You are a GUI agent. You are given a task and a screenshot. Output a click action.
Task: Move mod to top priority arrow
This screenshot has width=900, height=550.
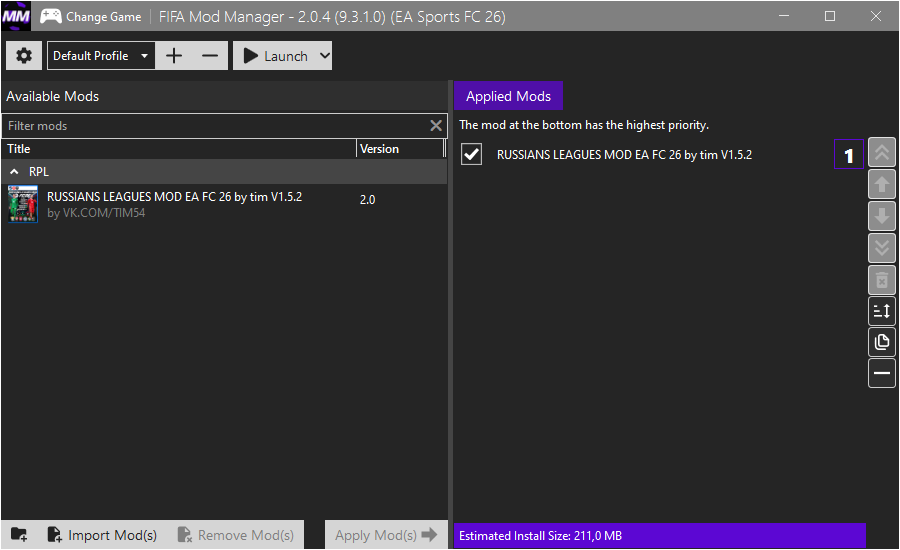882,153
